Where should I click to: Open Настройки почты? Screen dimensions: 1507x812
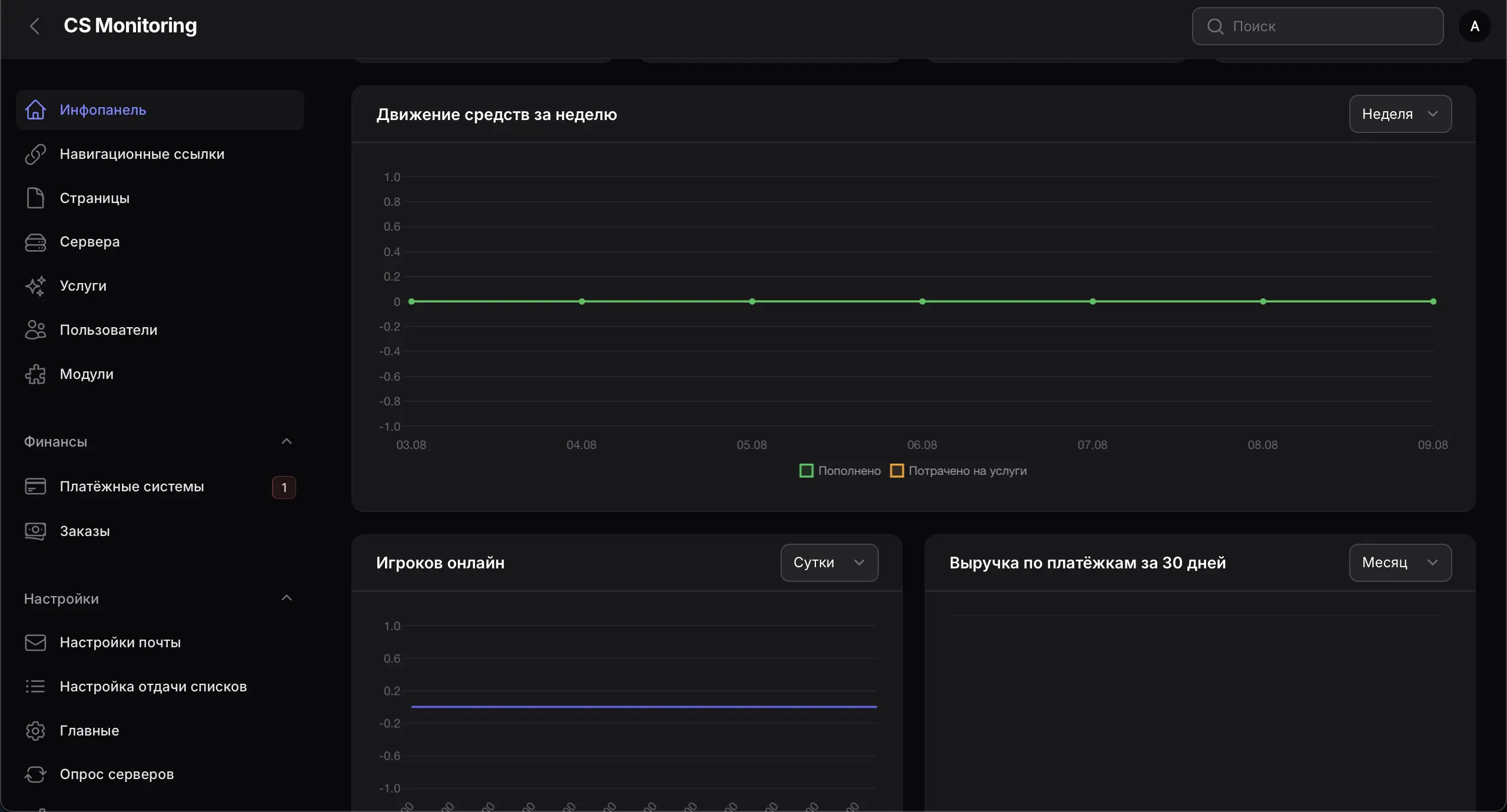pyautogui.click(x=160, y=643)
